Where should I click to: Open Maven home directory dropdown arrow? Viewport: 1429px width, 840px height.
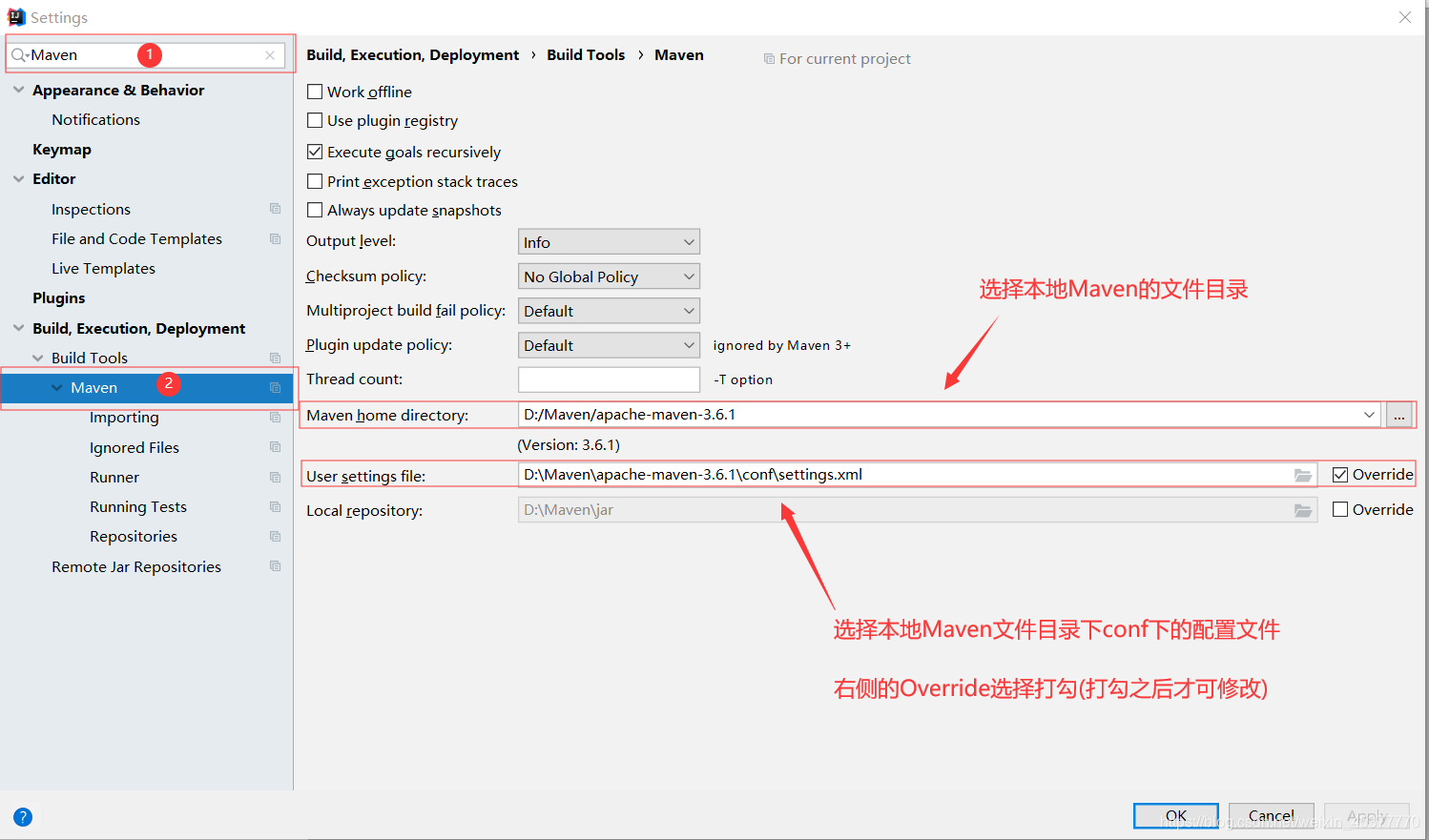1369,415
